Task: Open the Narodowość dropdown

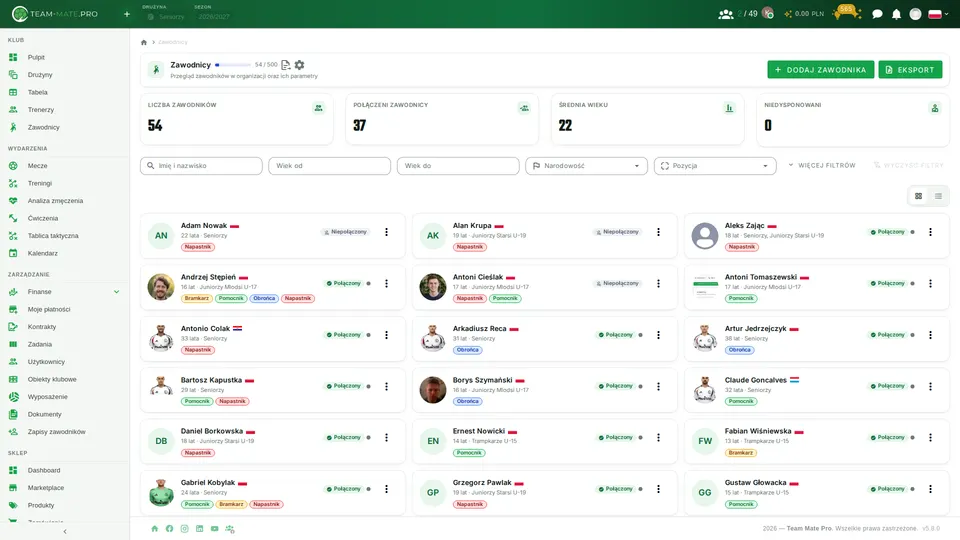Action: [x=587, y=166]
